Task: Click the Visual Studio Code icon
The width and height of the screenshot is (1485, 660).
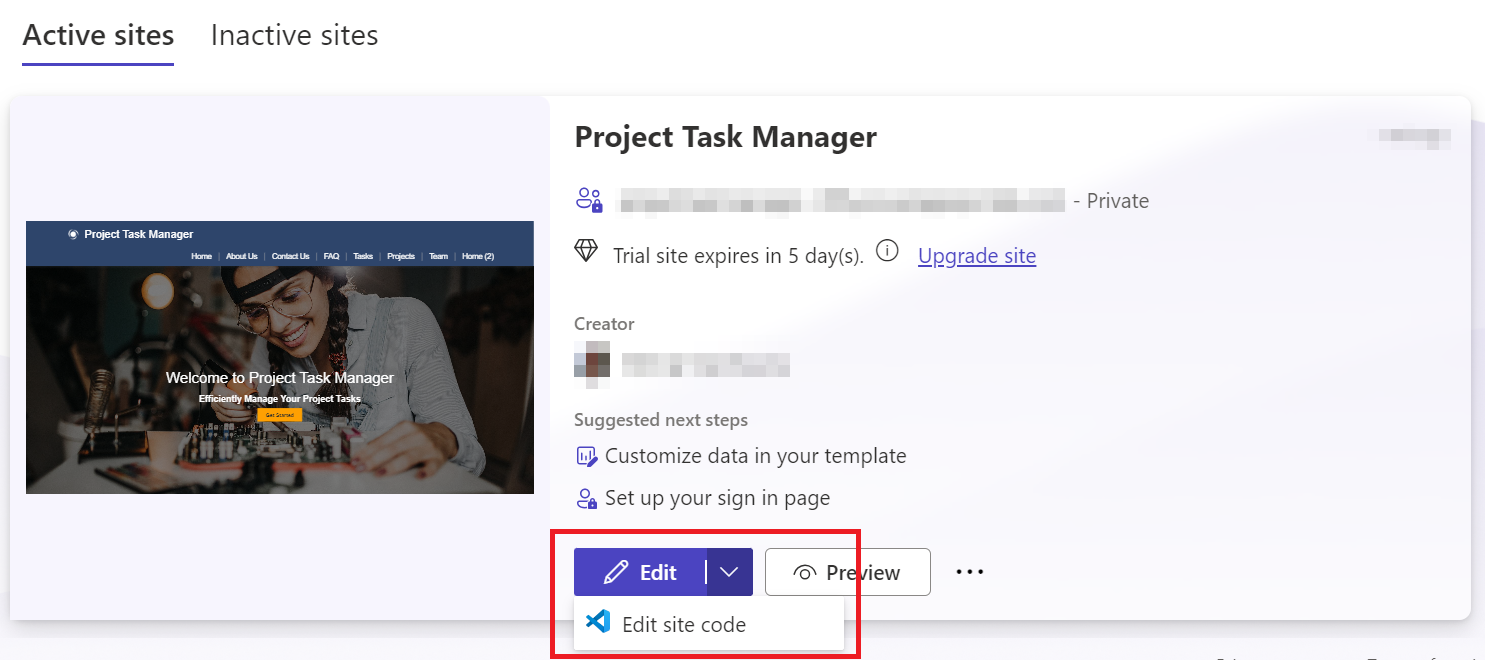Action: tap(598, 623)
